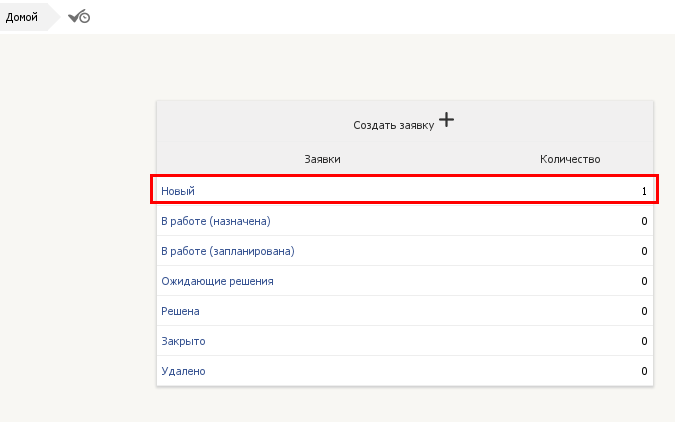Viewport: 675px width, 422px height.
Task: Go to Домой breadcrumb
Action: 22,17
